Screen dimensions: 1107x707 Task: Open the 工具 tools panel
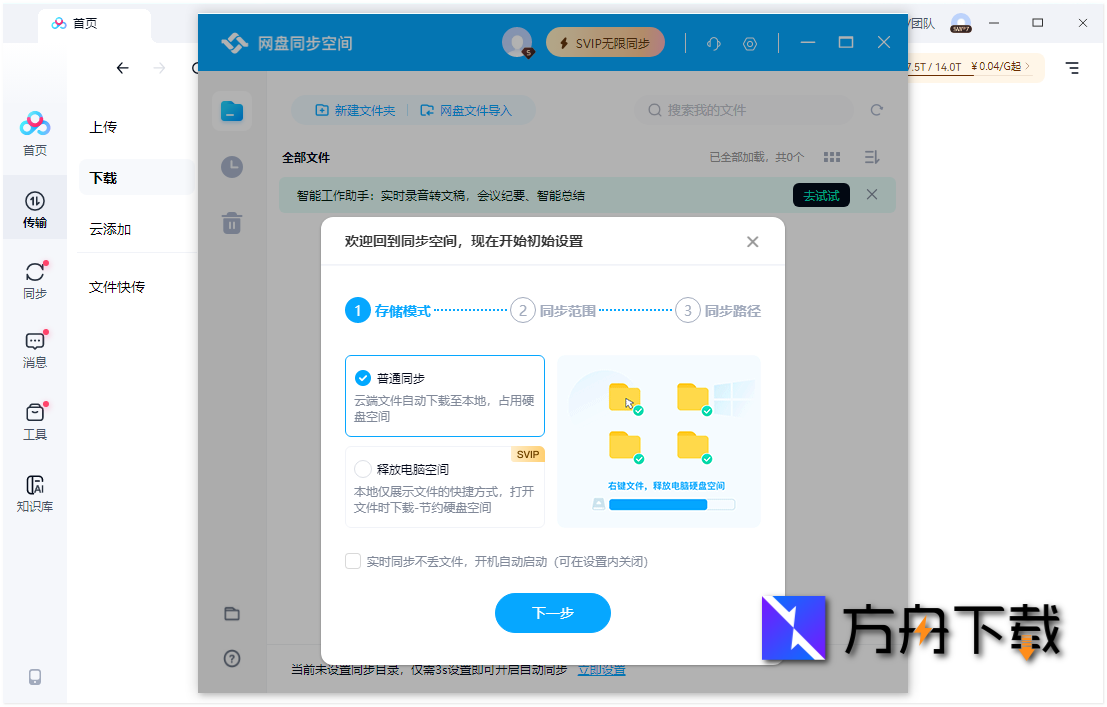coord(35,420)
